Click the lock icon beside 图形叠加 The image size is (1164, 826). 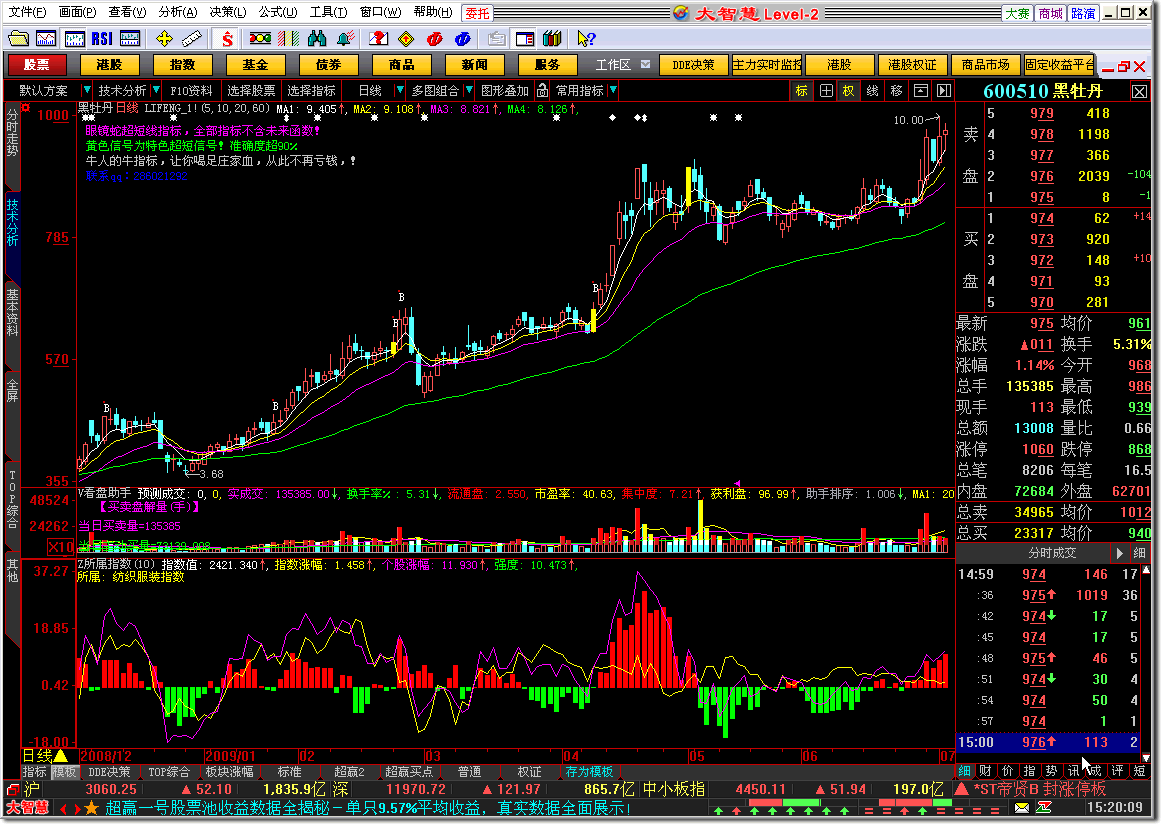tap(543, 91)
